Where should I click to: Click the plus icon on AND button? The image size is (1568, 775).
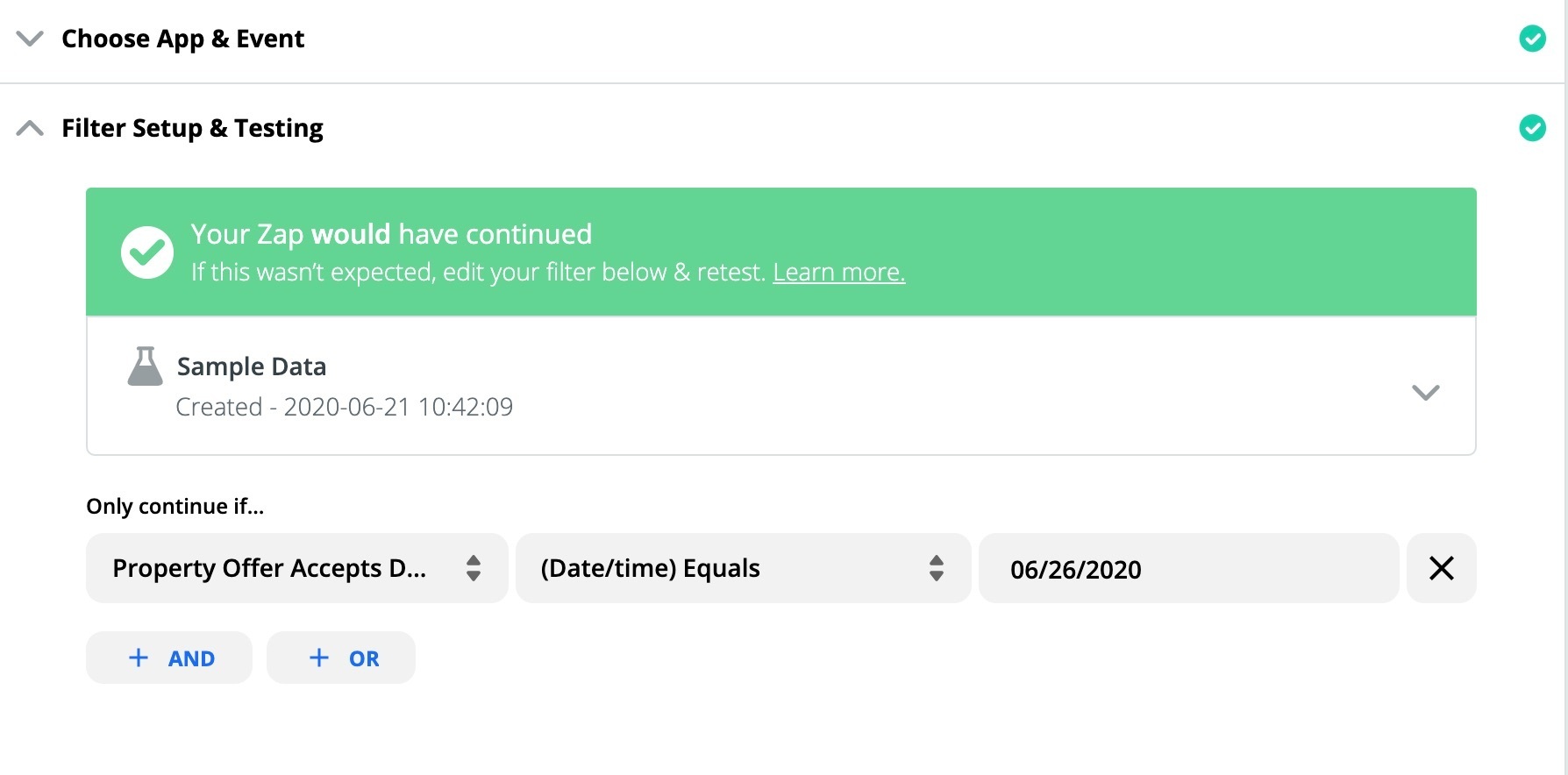click(139, 658)
